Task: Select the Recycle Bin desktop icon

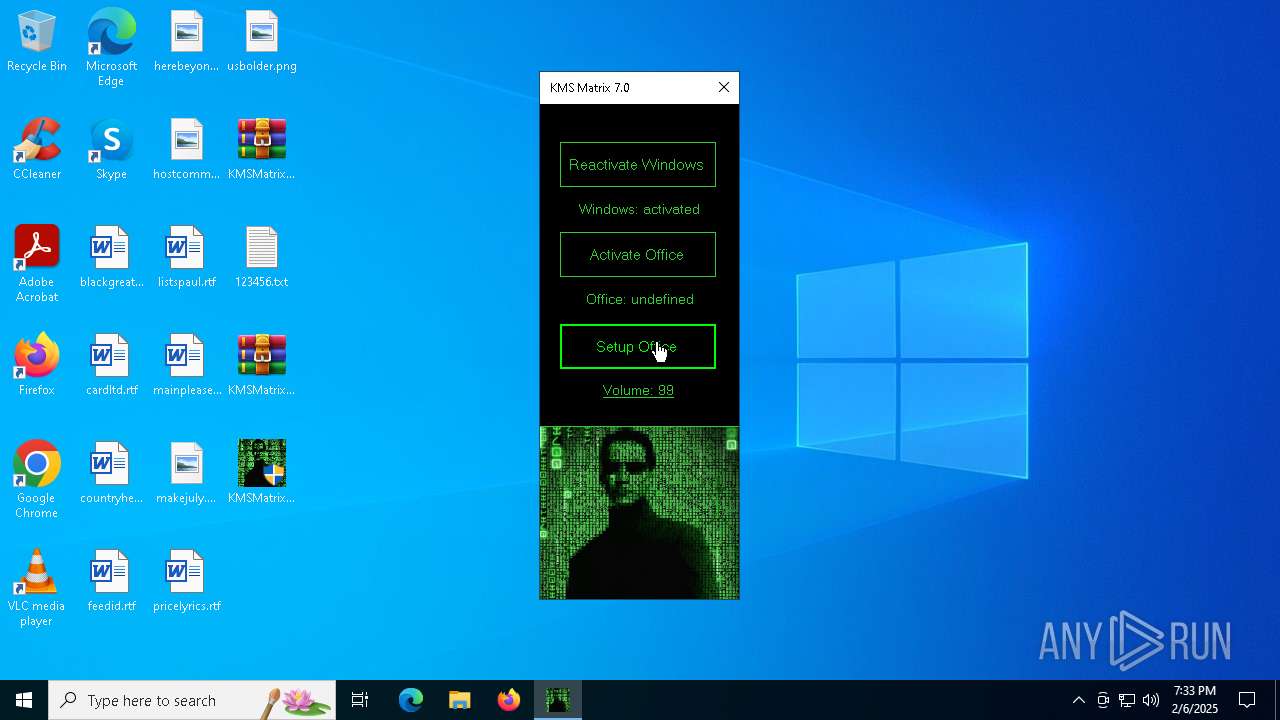Action: [37, 43]
